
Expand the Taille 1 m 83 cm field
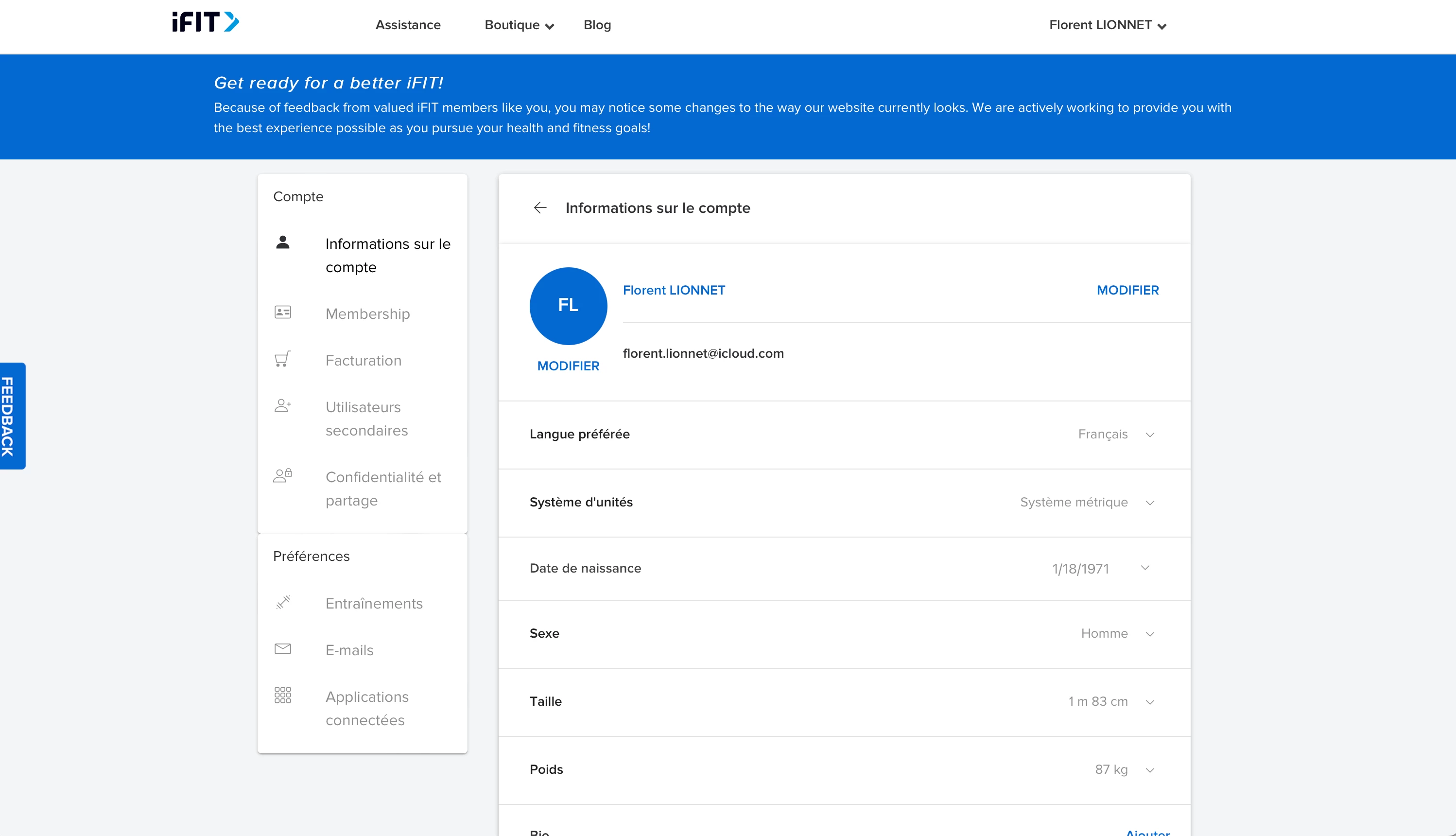pos(1111,702)
